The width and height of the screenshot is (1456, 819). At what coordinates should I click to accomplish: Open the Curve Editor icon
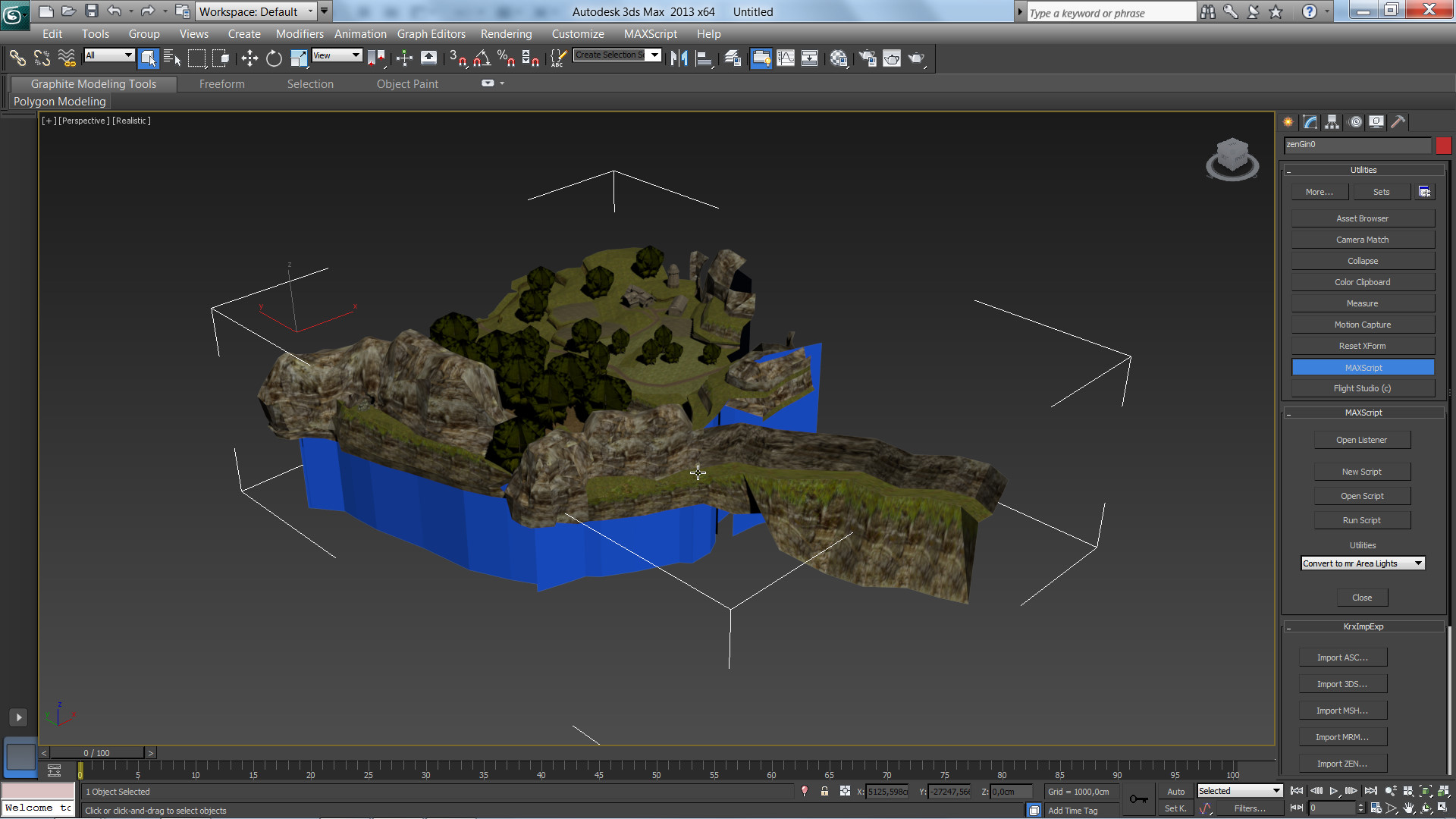tap(786, 58)
